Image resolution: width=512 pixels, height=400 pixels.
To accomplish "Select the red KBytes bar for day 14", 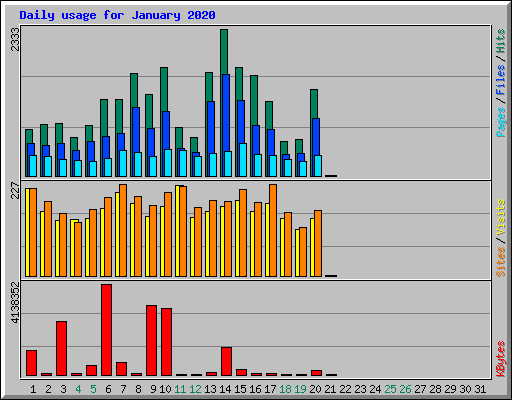I will pos(226,361).
